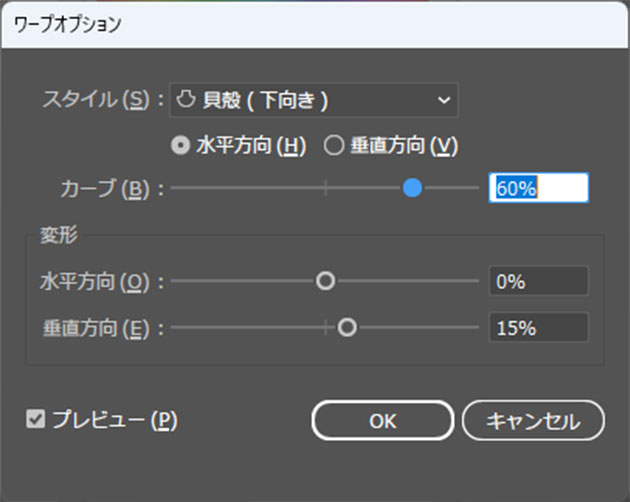Viewport: 630px width, 502px height.
Task: Select the 水平方向 (H) radio button
Action: (180, 145)
